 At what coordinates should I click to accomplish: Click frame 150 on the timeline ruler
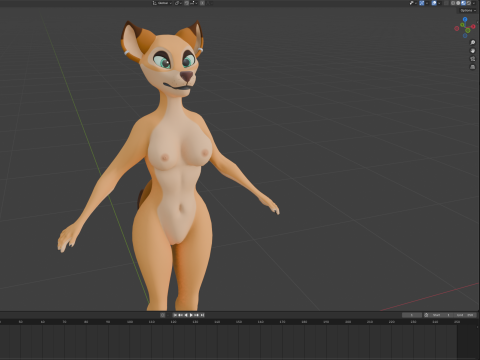pyautogui.click(x=239, y=322)
